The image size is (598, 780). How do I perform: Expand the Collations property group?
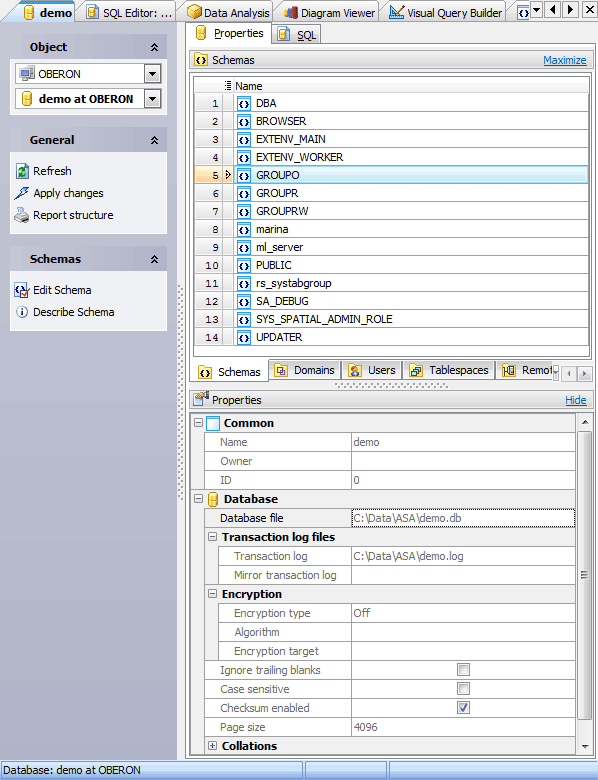tap(212, 746)
